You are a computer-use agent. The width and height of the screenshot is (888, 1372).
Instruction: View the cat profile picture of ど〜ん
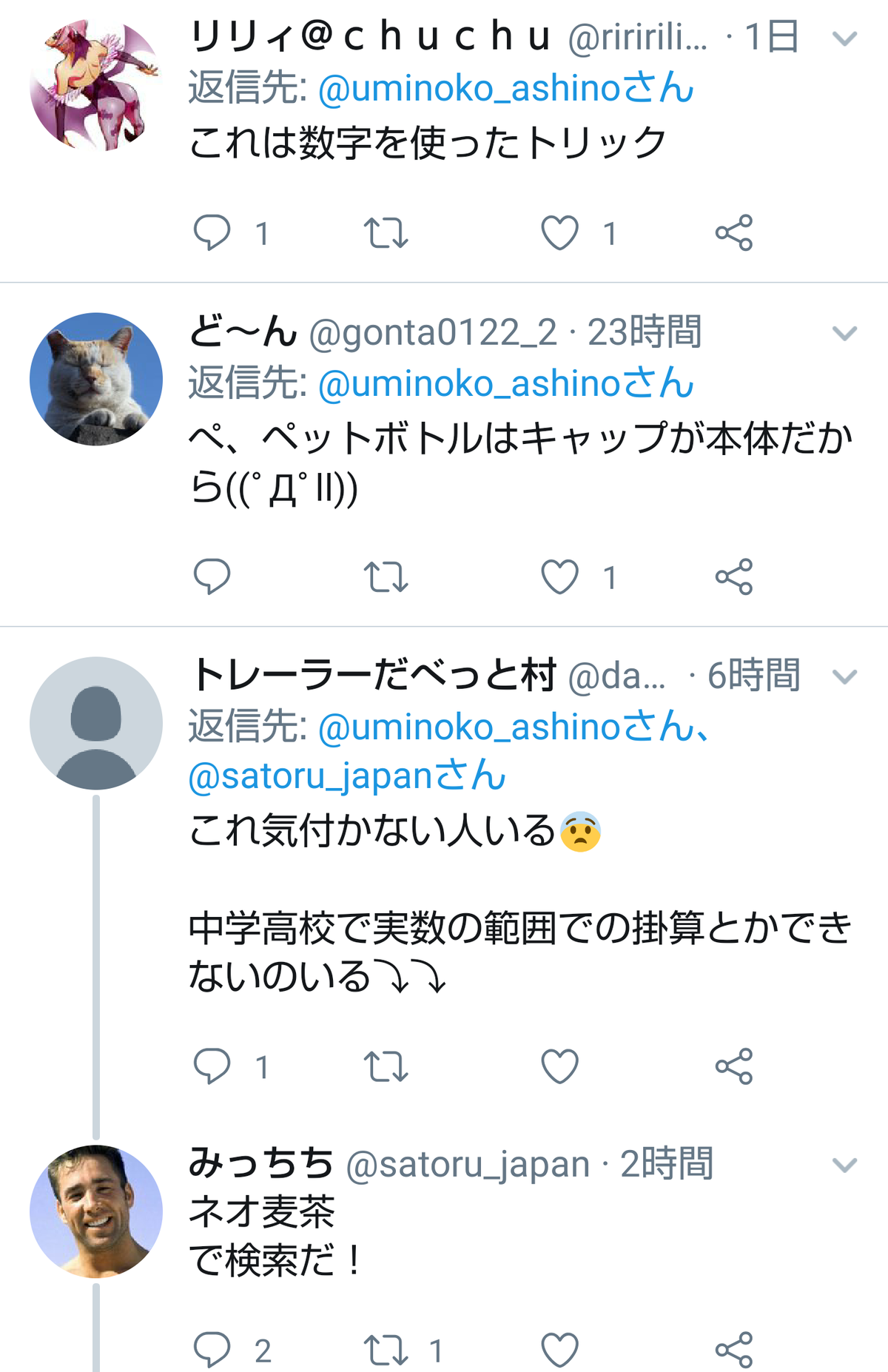tap(96, 379)
